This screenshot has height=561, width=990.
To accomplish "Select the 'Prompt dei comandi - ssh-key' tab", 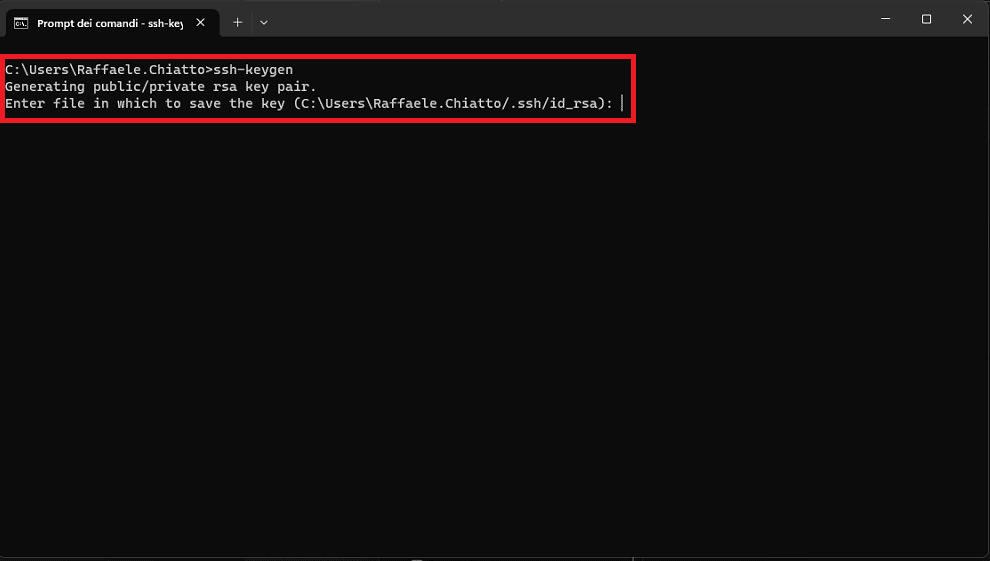I will click(x=110, y=23).
